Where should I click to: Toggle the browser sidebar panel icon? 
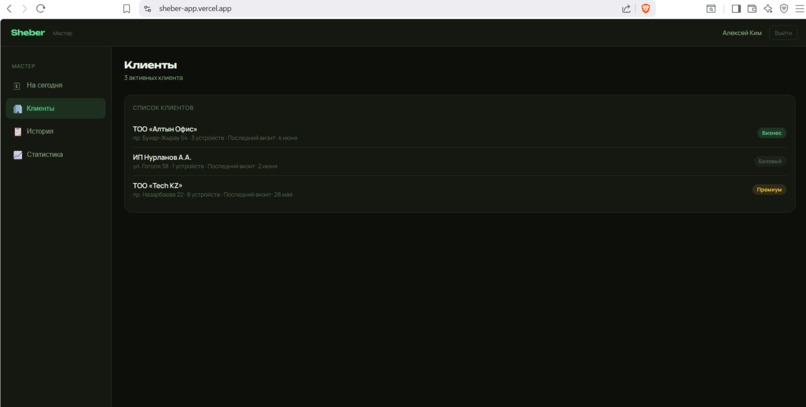(736, 9)
